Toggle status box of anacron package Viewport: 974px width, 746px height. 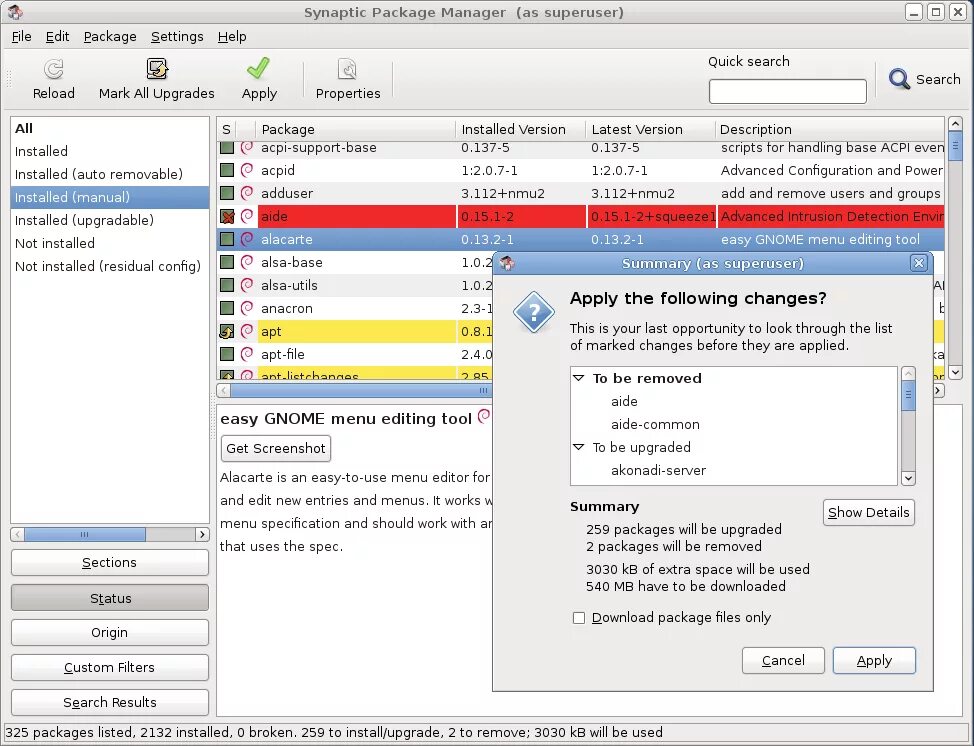227,308
